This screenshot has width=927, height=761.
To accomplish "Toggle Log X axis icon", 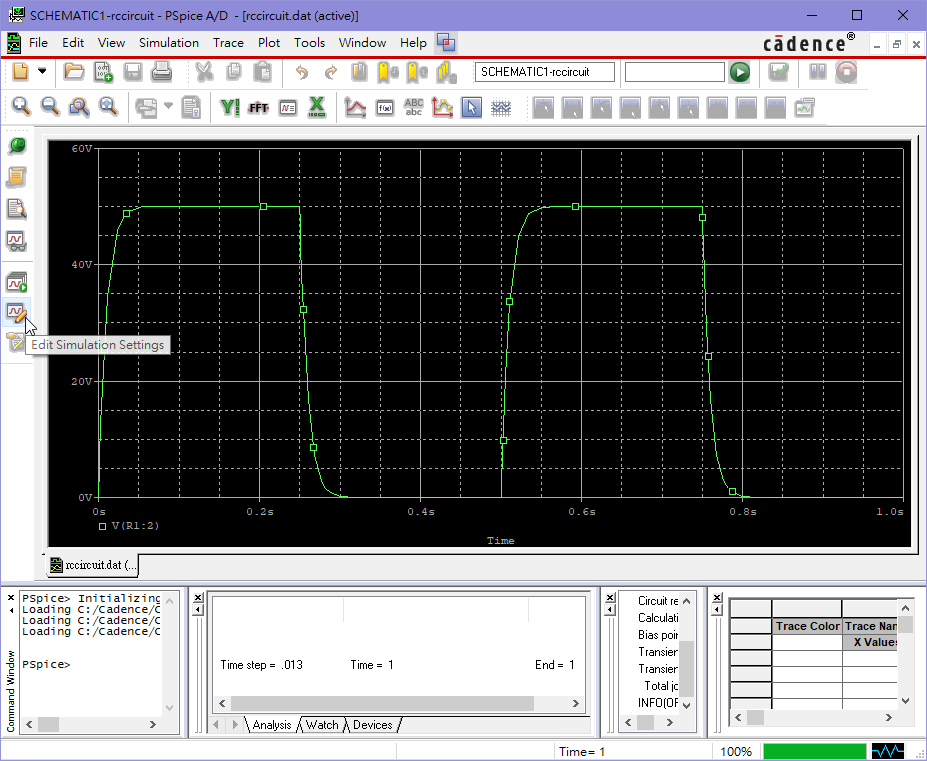I will (x=317, y=107).
